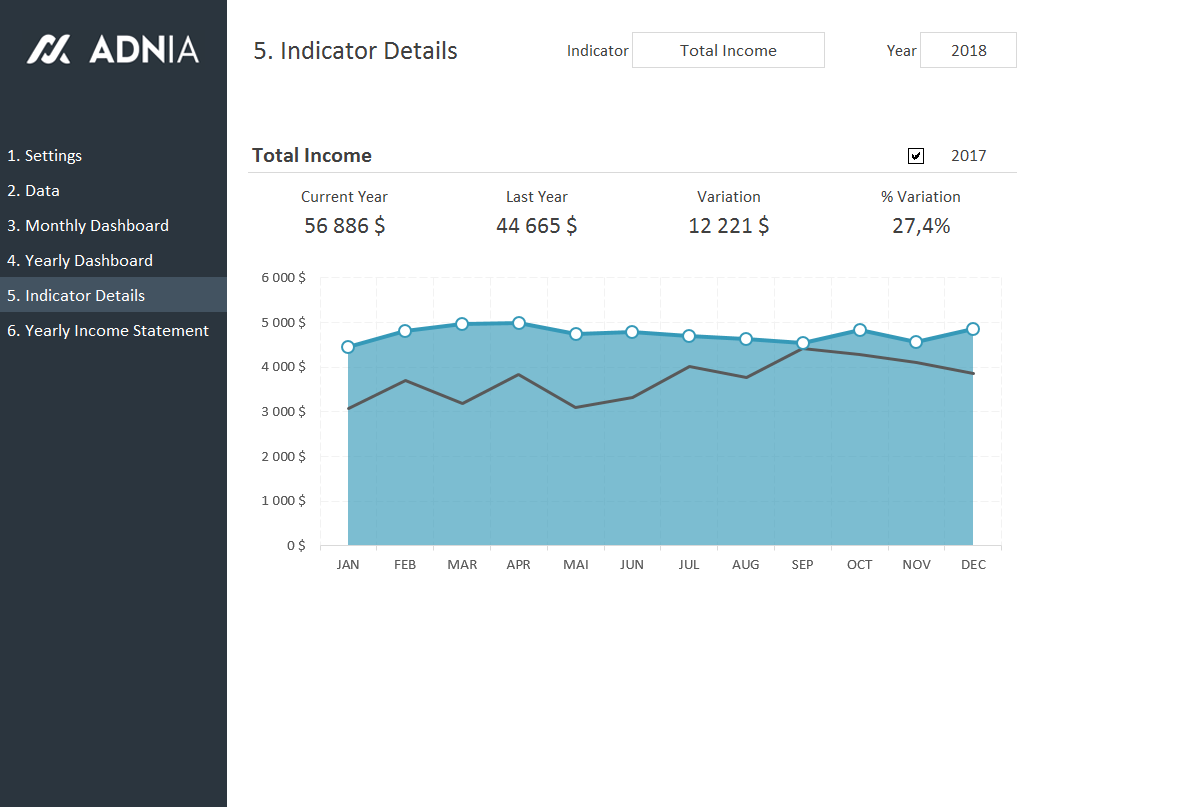Select the % Variation value 27,4%

[x=920, y=226]
